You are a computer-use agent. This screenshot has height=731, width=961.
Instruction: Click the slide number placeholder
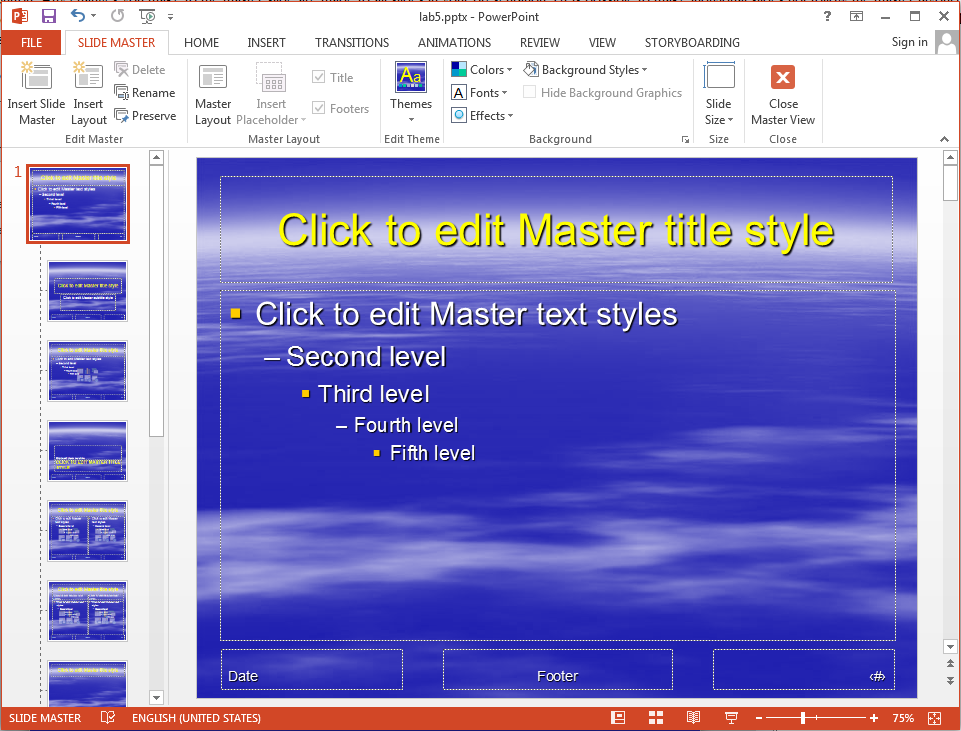point(803,670)
